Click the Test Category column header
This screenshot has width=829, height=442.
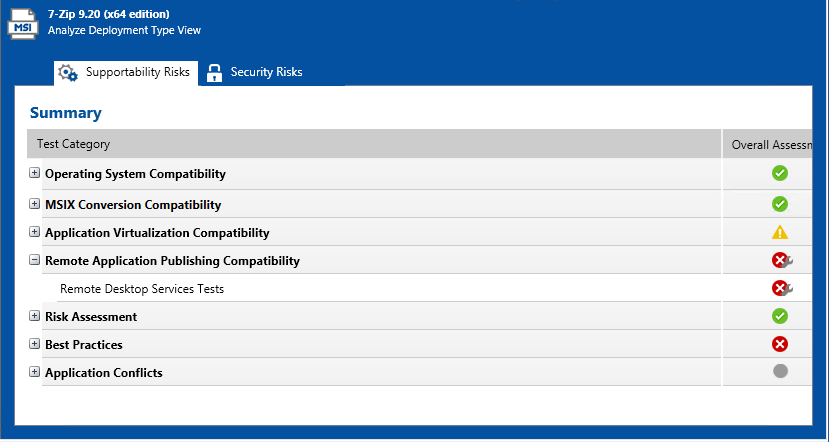pos(74,144)
